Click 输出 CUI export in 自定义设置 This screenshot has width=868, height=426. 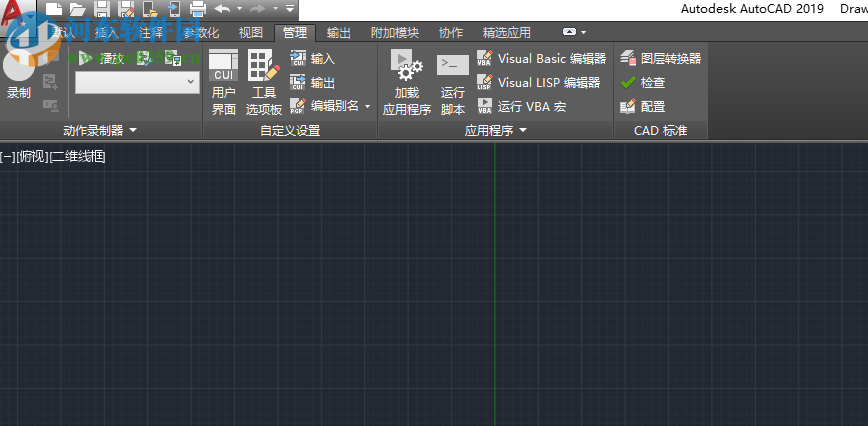313,82
